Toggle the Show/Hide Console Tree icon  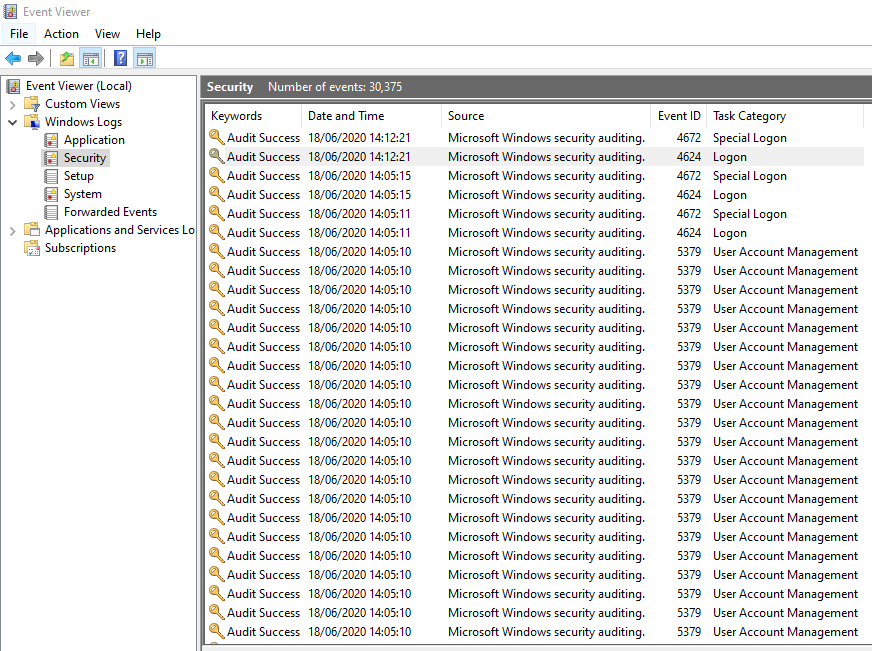[91, 58]
